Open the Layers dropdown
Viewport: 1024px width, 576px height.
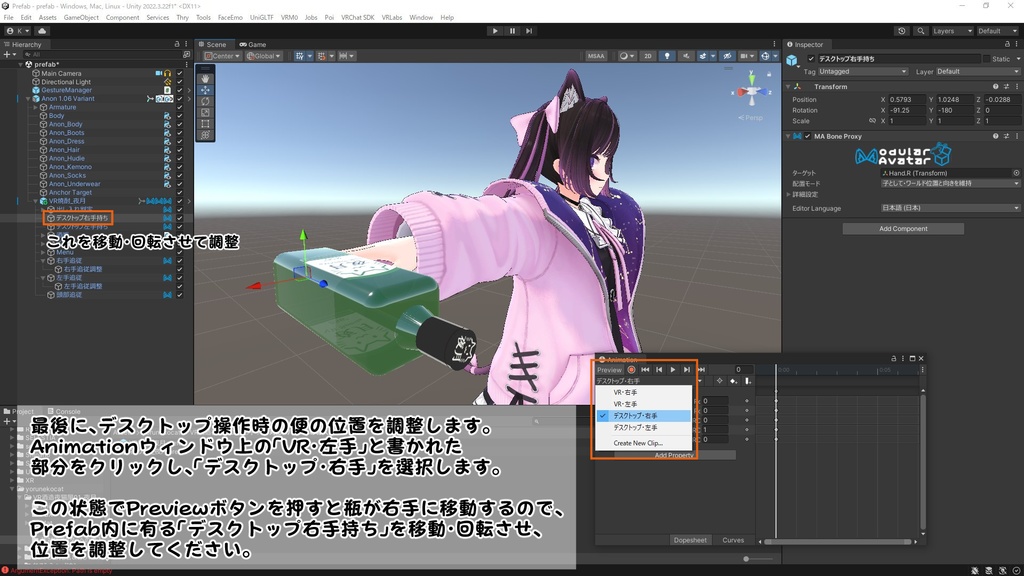(952, 31)
